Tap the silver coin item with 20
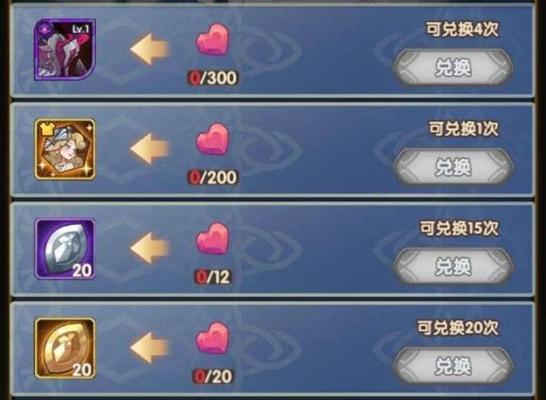The height and width of the screenshot is (400, 546). pos(65,249)
